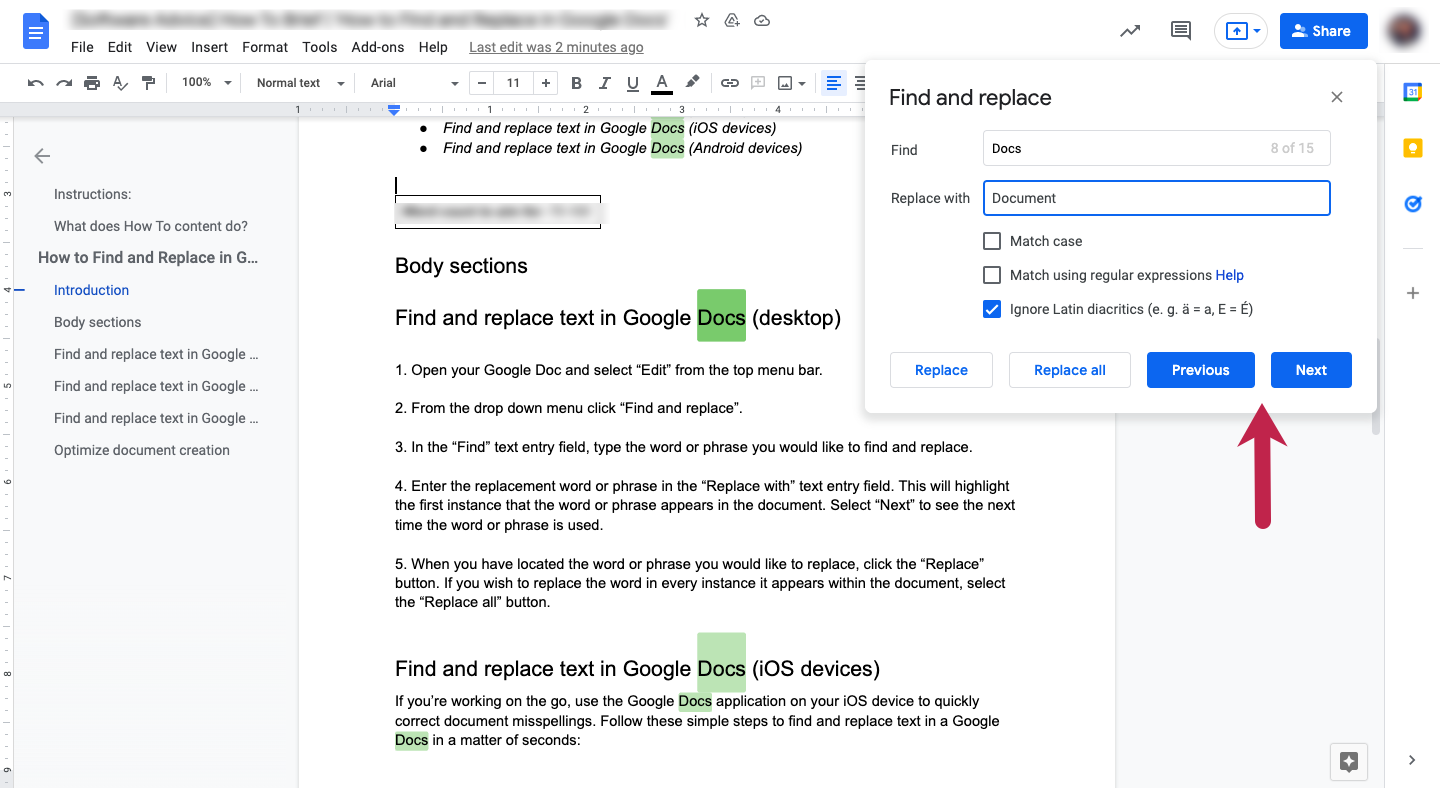The height and width of the screenshot is (788, 1440).
Task: Jump to Introduction in the outline
Action: pyautogui.click(x=92, y=290)
